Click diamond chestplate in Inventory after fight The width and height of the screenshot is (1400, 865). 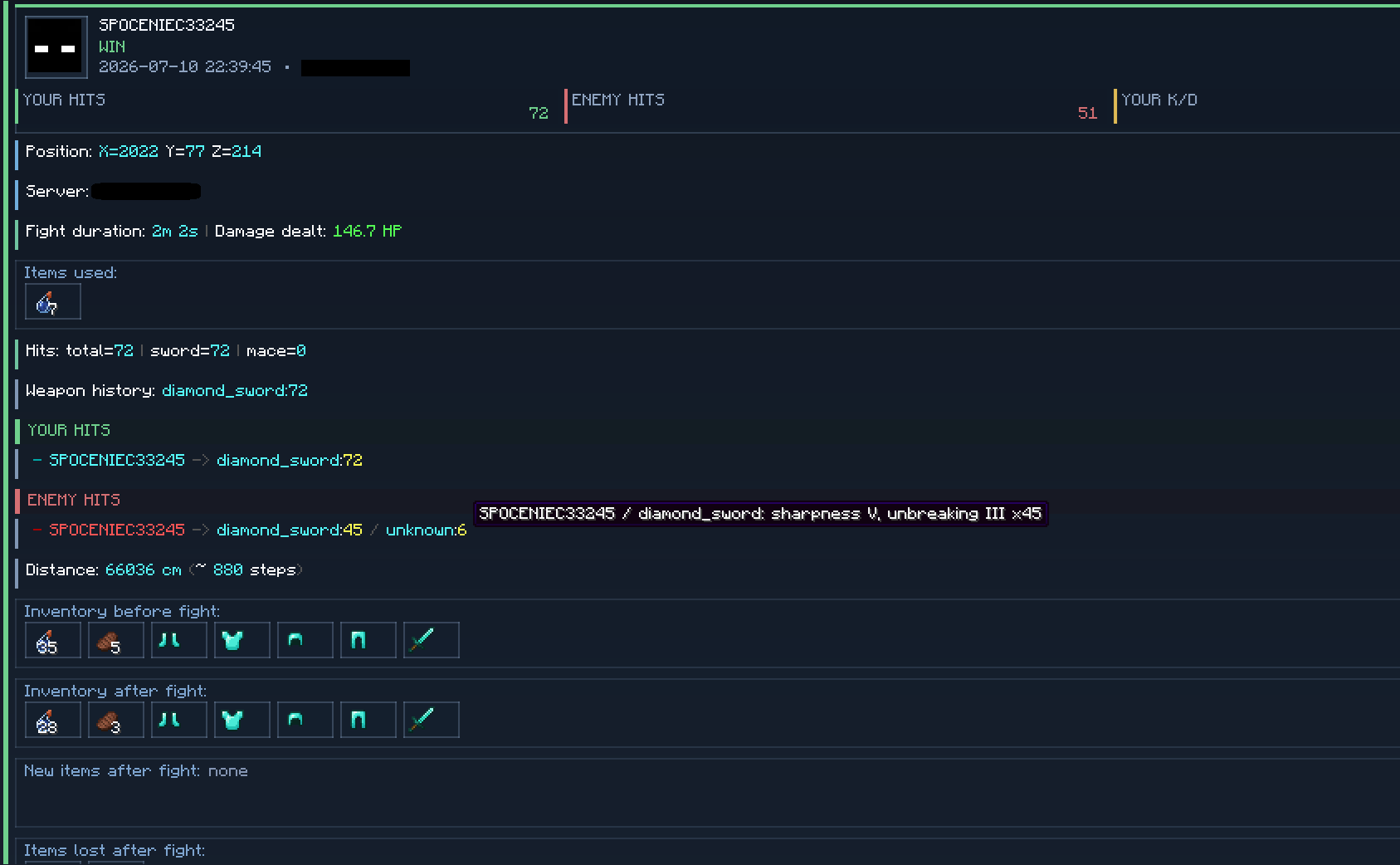tap(242, 720)
